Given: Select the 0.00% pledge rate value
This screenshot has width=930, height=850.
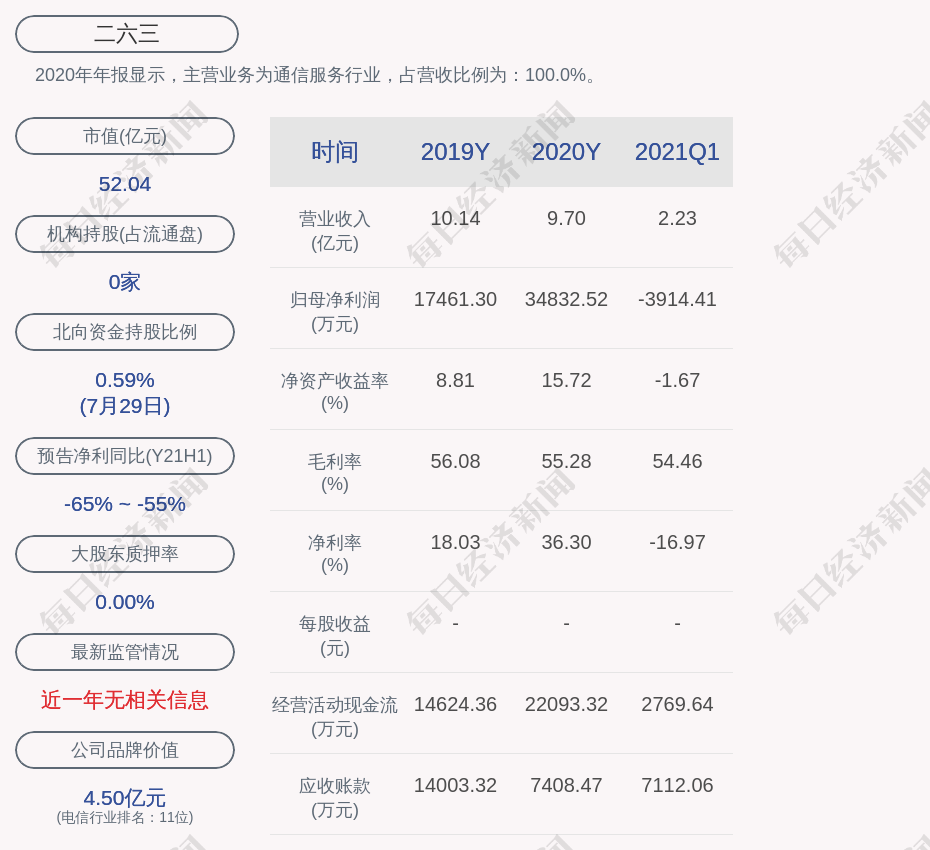Looking at the screenshot, I should [x=125, y=601].
